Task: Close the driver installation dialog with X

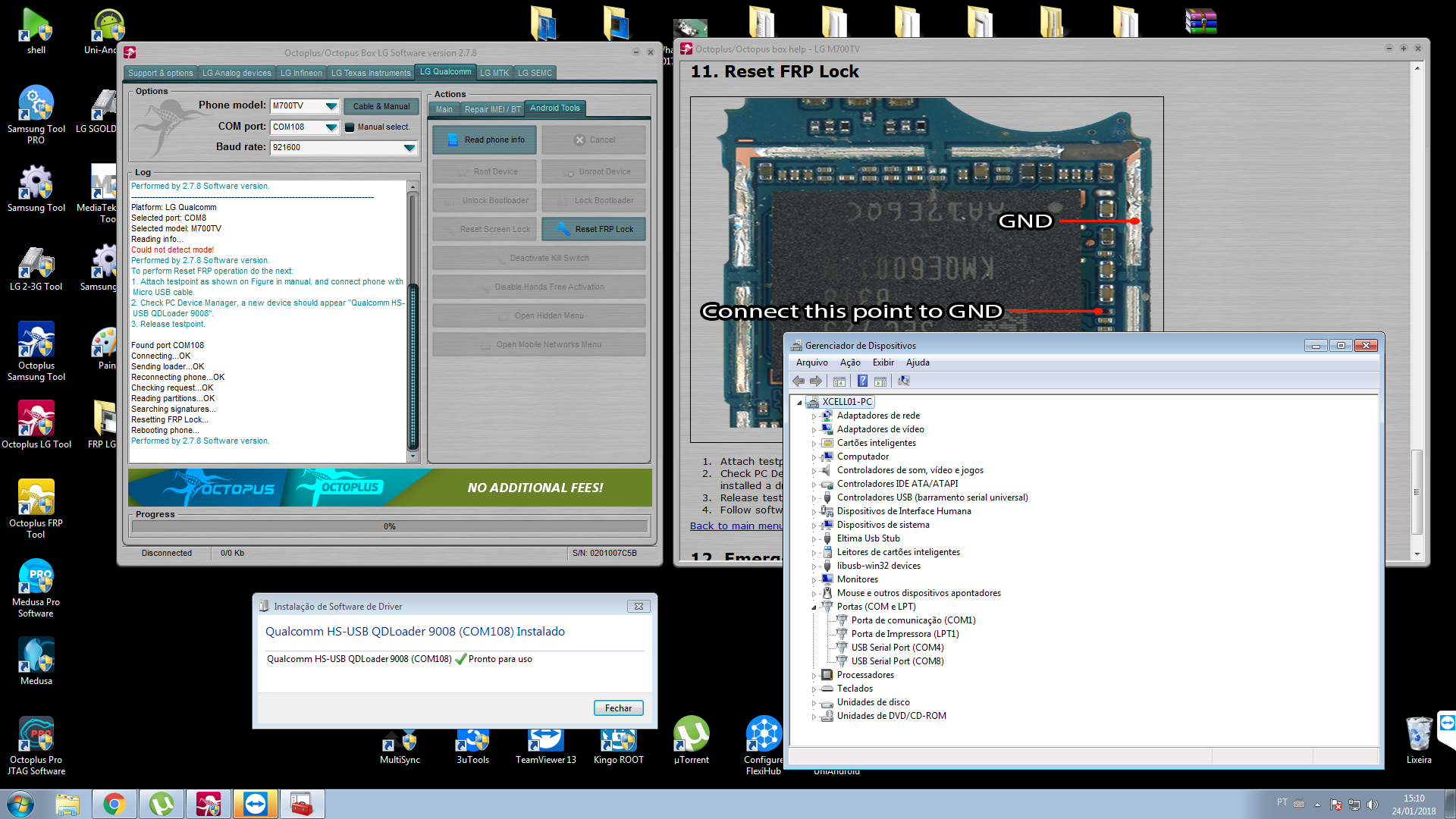Action: pyautogui.click(x=639, y=607)
